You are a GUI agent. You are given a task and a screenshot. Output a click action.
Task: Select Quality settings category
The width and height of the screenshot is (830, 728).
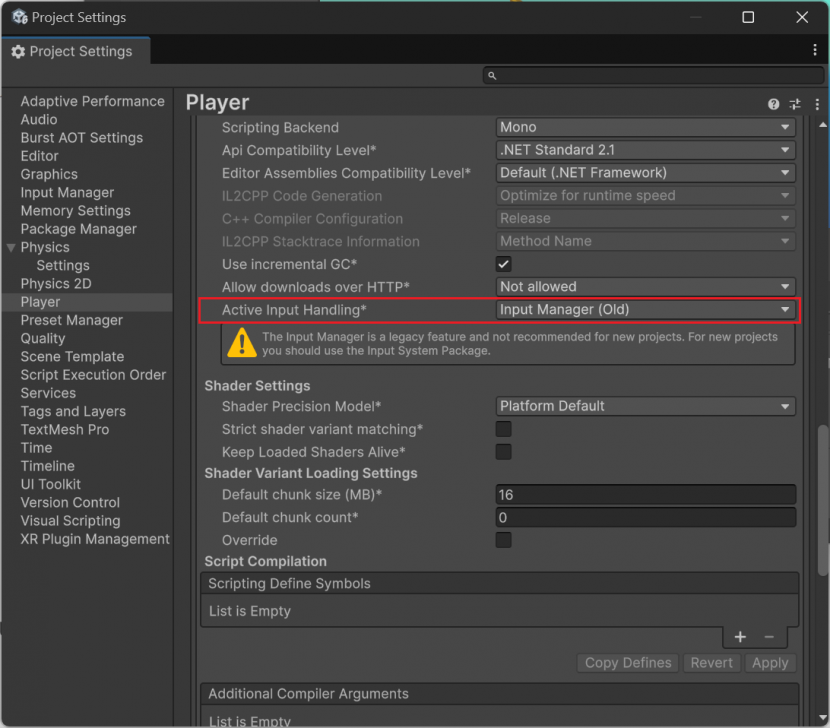(x=42, y=338)
